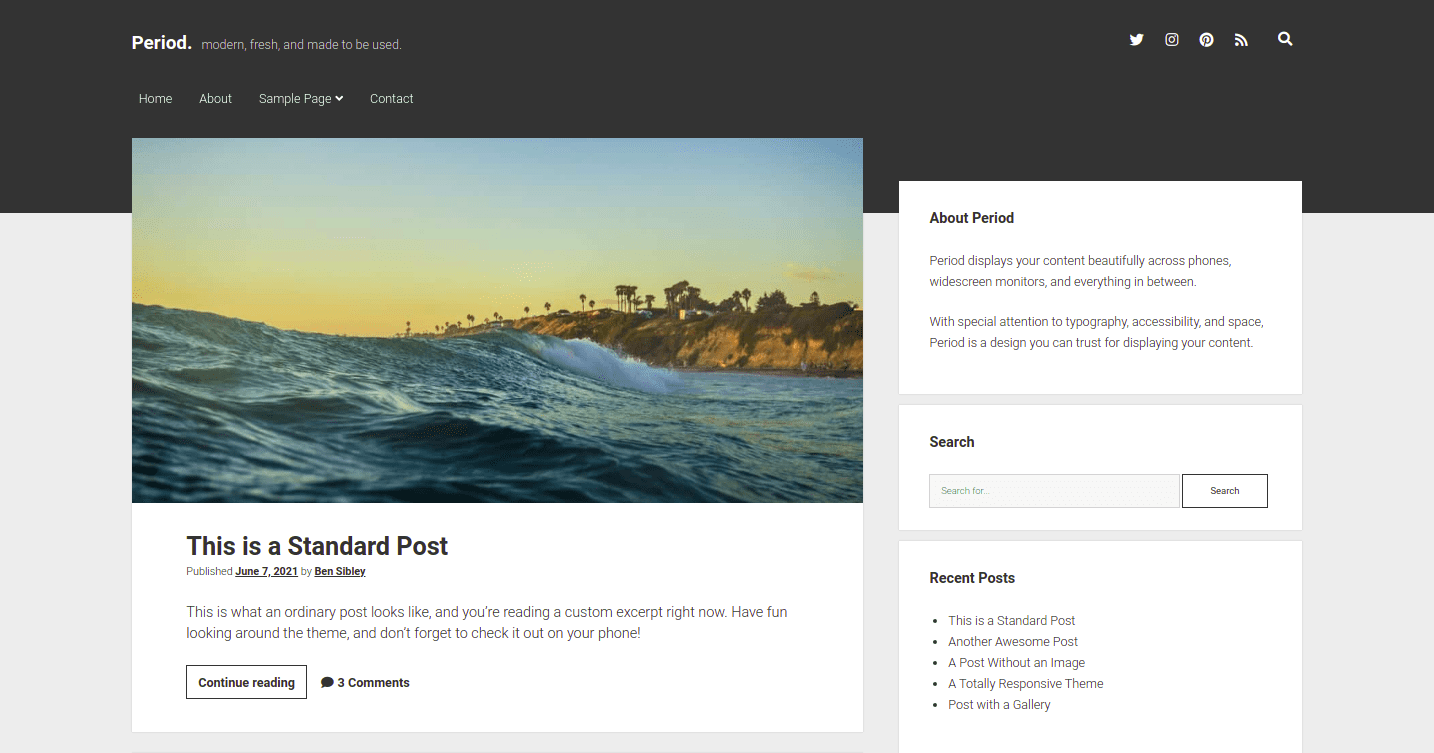Click the paragraph starting 'With special attention to typography'

1096,332
